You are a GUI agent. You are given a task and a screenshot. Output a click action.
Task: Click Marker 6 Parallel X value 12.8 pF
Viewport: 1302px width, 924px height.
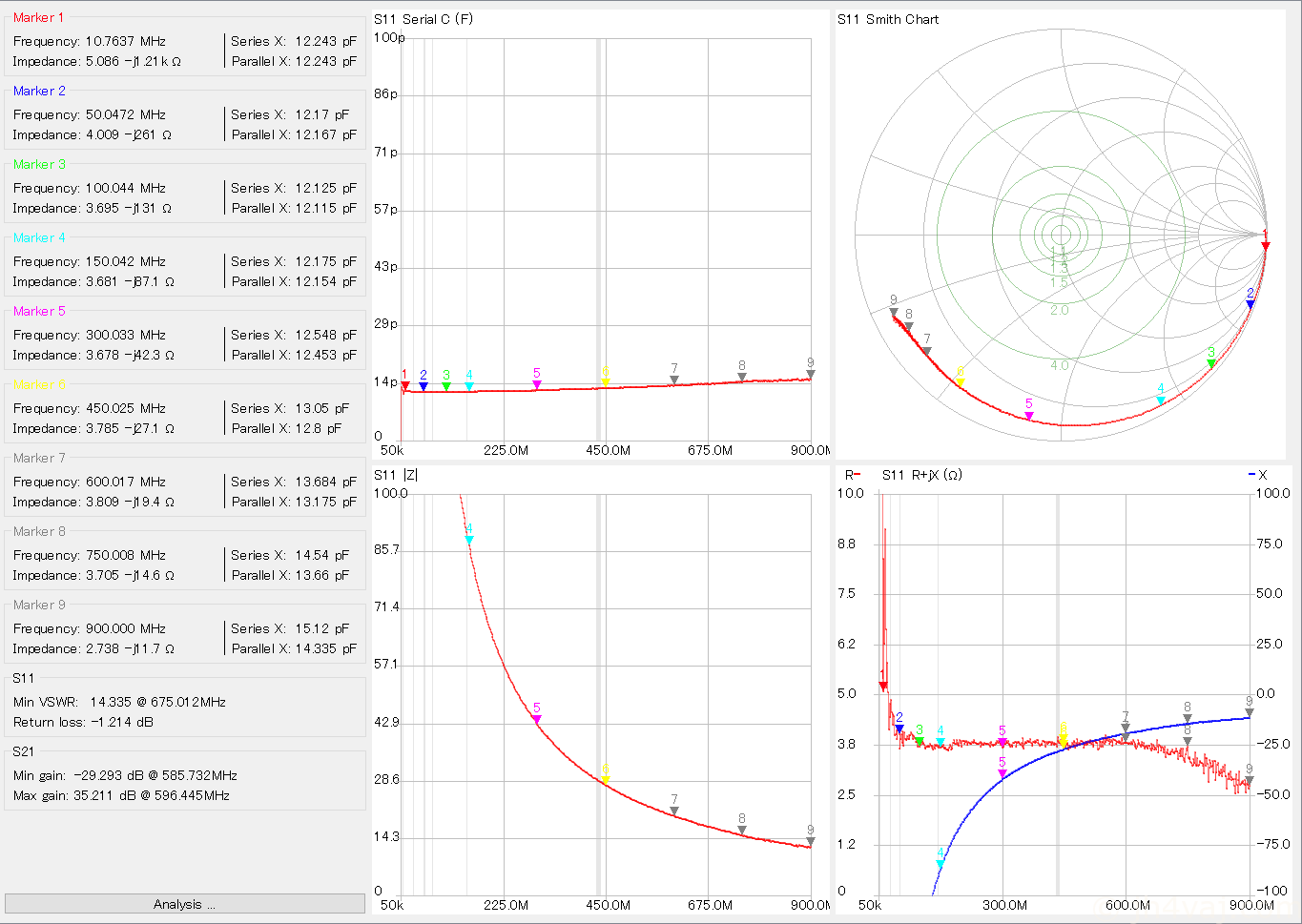click(x=318, y=428)
